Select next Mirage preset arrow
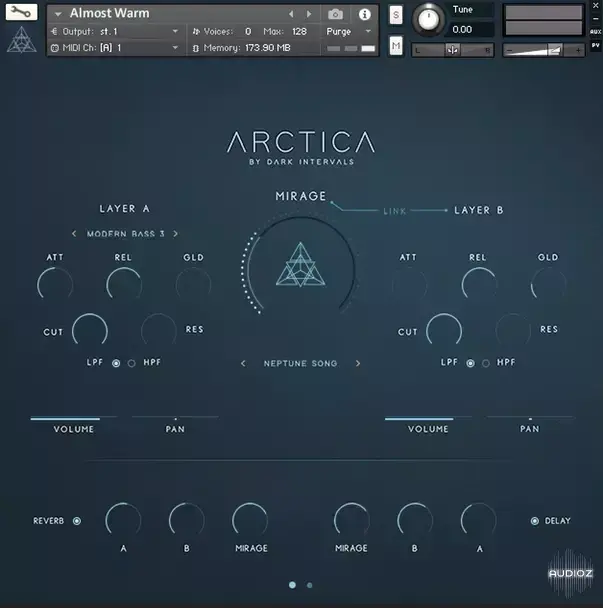Viewport: 603px width, 608px height. (x=358, y=363)
